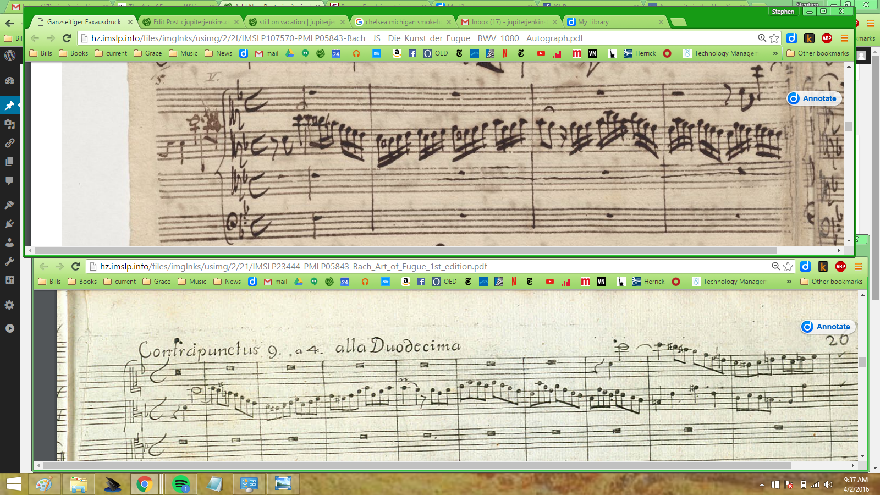Click the Diigo extension icon in top window toolbar
This screenshot has height=496, width=884.
792,38
